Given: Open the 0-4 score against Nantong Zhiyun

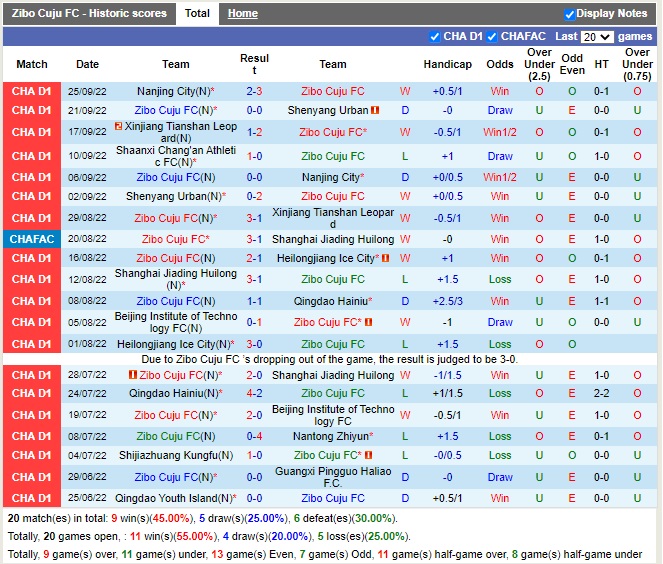Looking at the screenshot, I should (x=254, y=437).
